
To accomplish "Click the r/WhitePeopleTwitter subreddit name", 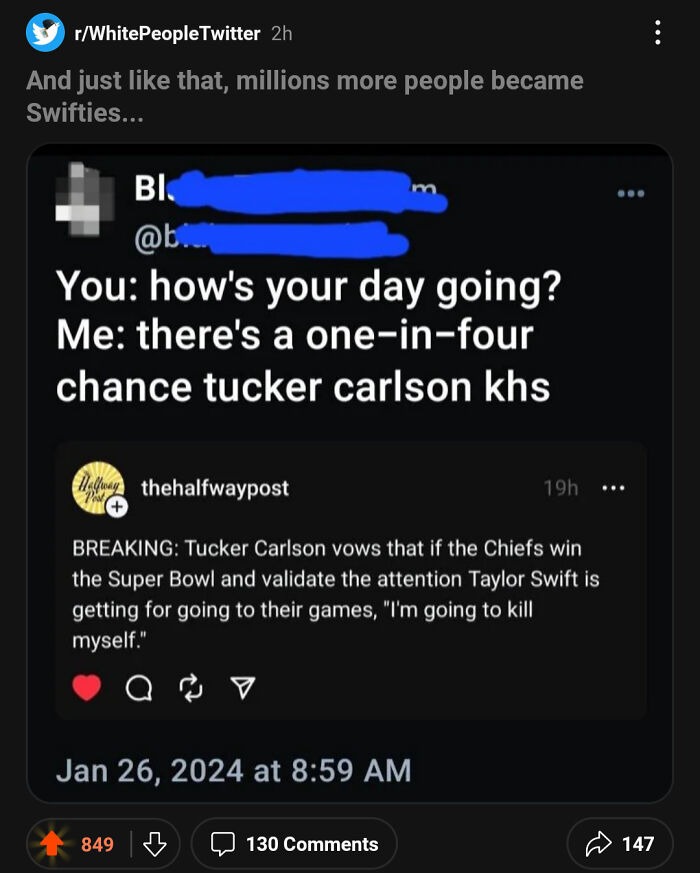I will (x=166, y=33).
